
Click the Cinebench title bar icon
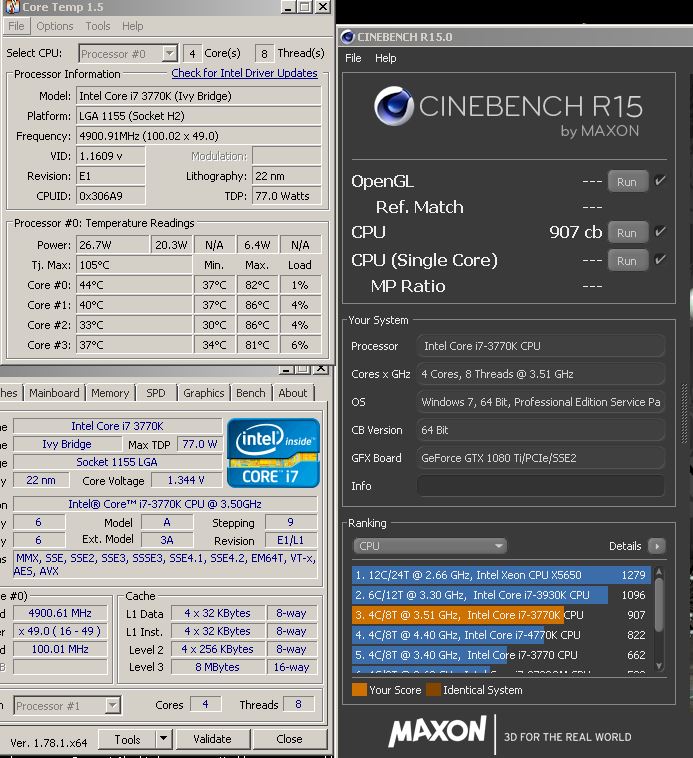click(x=347, y=37)
